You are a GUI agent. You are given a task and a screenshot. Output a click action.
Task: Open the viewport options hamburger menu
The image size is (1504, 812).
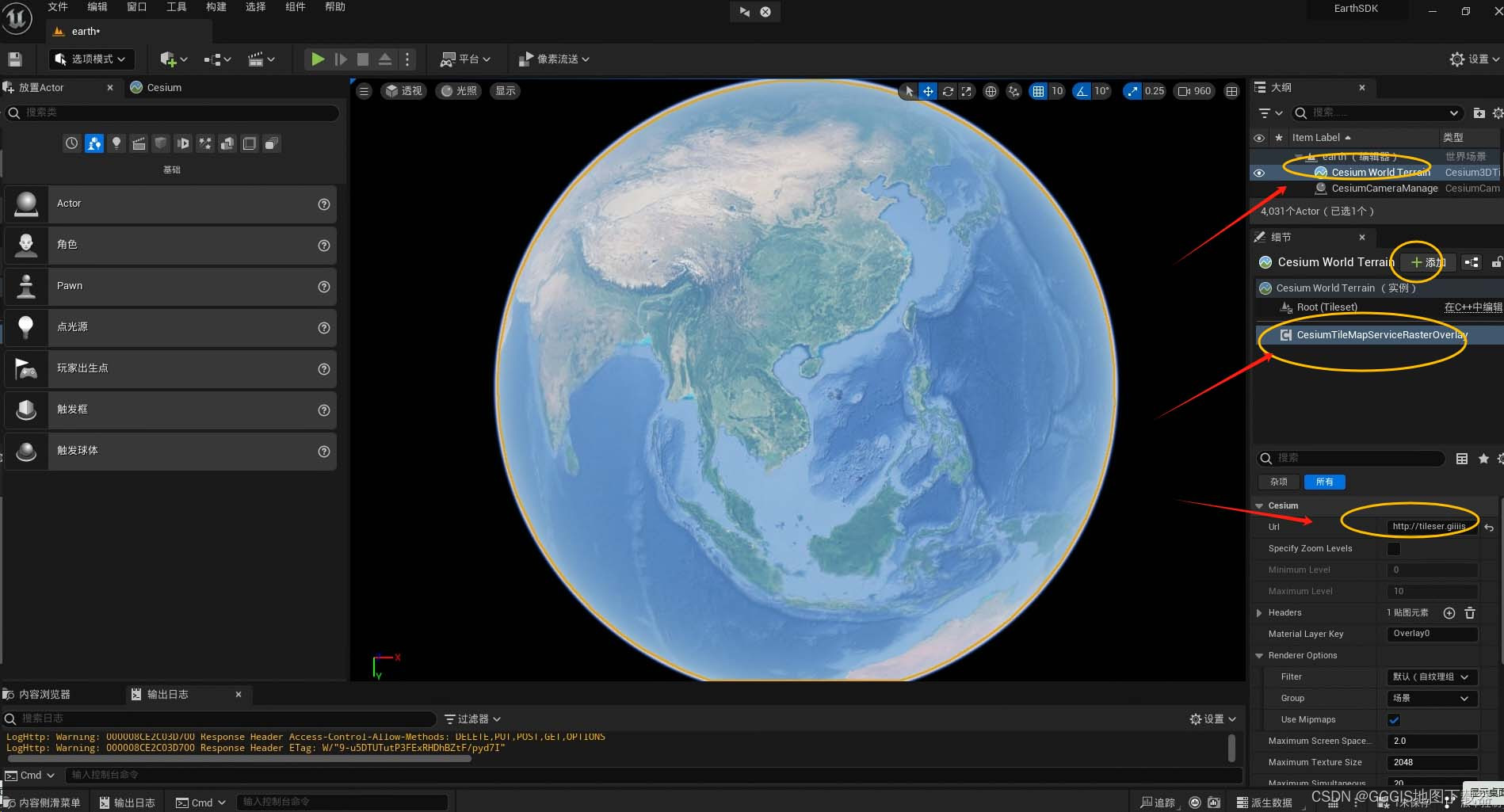click(364, 91)
